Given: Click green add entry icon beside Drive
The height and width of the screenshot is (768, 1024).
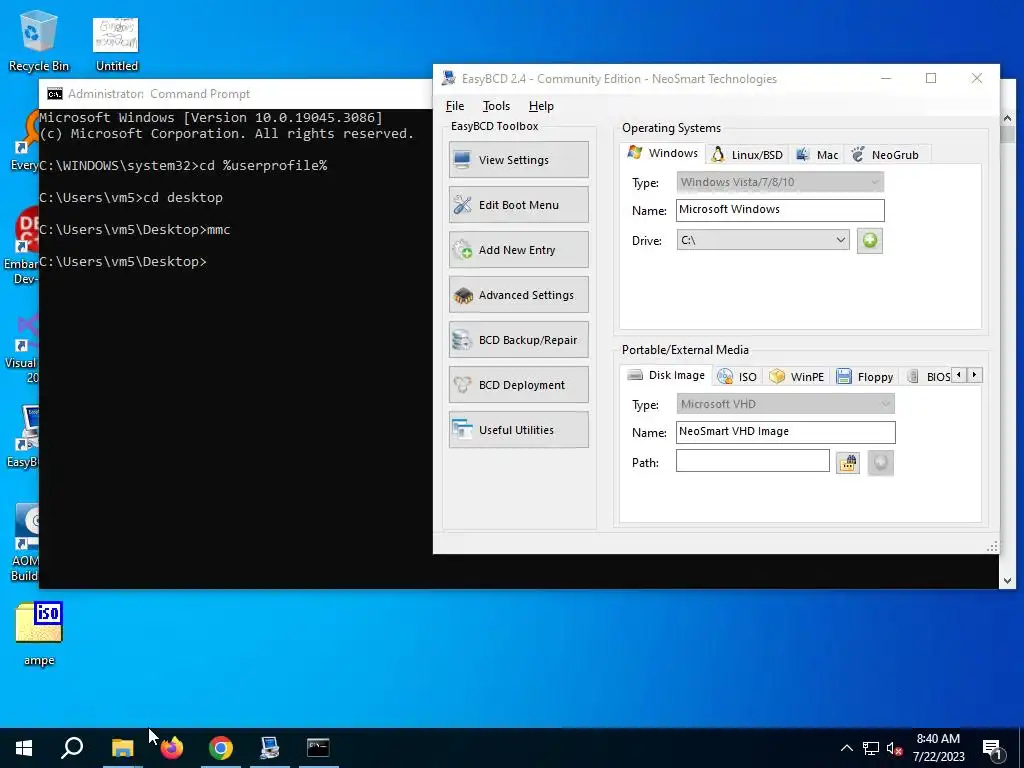Looking at the screenshot, I should coord(870,240).
